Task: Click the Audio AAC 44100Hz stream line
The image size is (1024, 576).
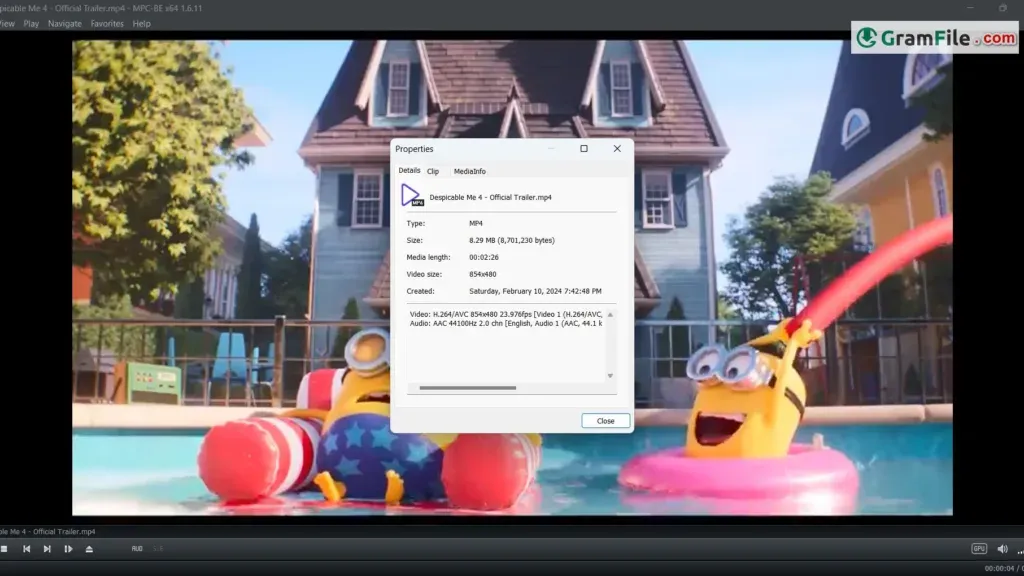Action: click(x=506, y=323)
